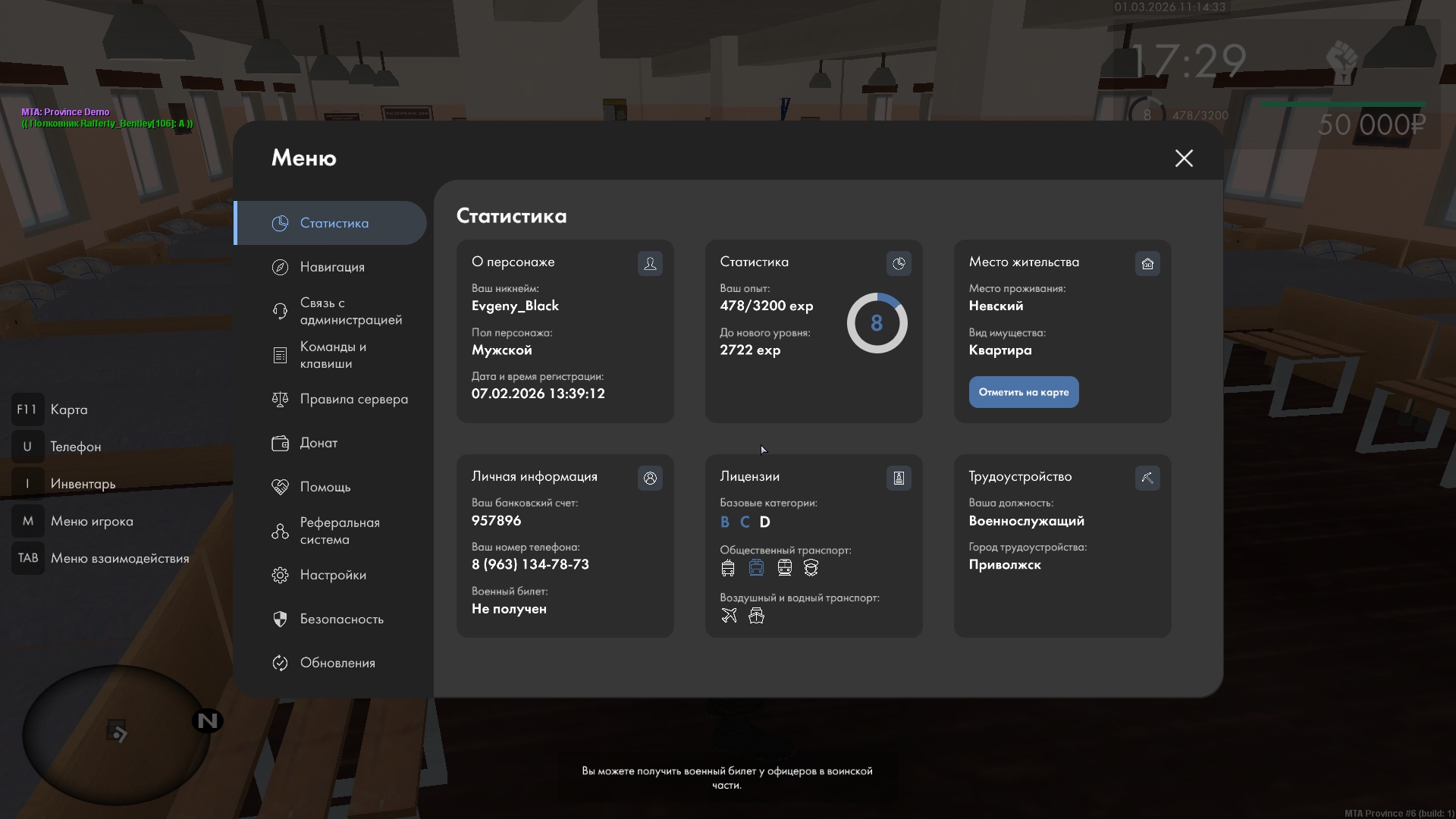This screenshot has height=819, width=1456.
Task: Click the level 8 experience progress ring
Action: point(877,323)
